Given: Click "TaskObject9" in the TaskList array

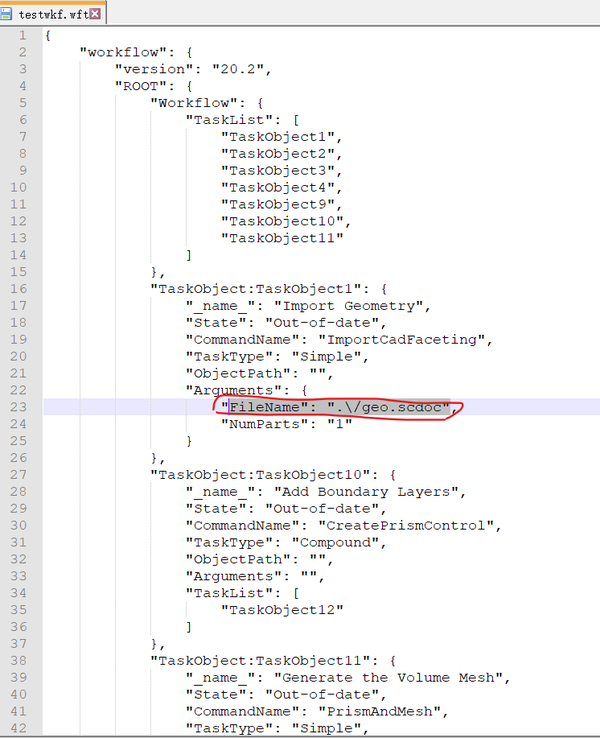Looking at the screenshot, I should click(278, 204).
